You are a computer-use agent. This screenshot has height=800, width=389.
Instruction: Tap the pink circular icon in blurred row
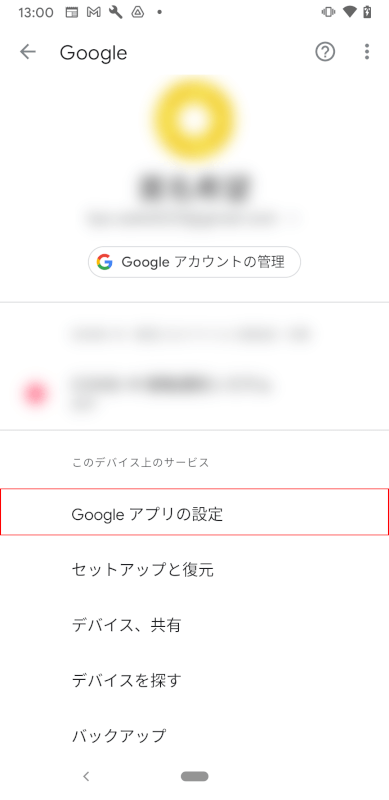[35, 394]
